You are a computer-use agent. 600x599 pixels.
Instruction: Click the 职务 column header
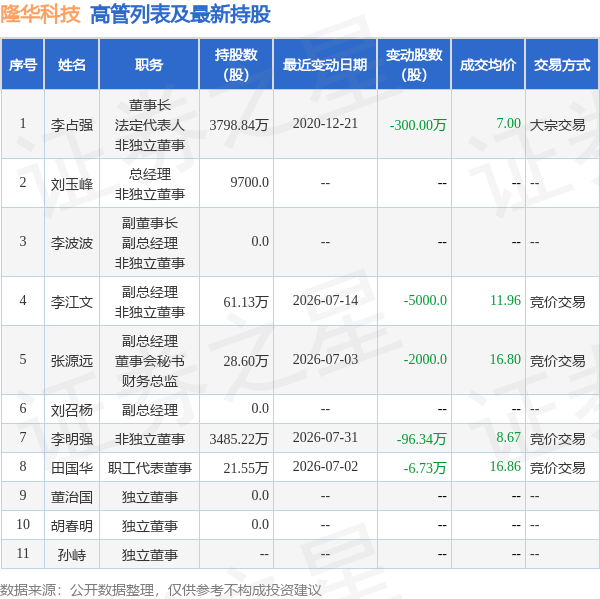tap(149, 64)
